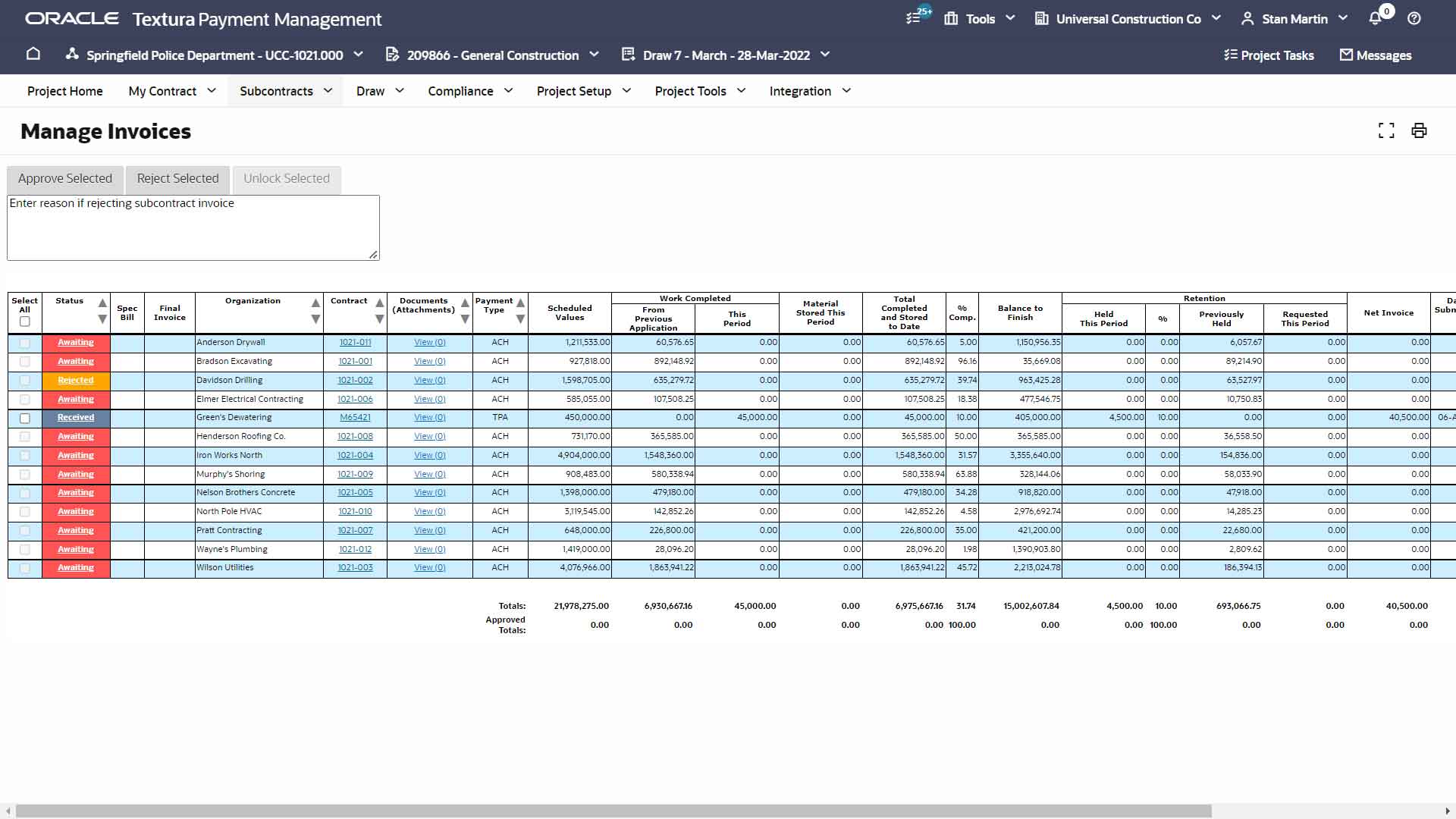Open contract 1021-011 for Anderson Drywall
This screenshot has width=1456, height=819.
(x=355, y=342)
